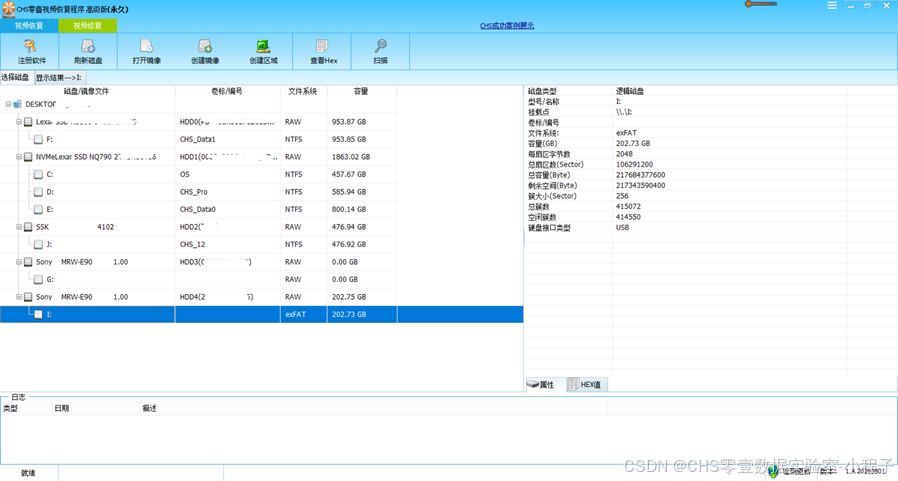Sort by 容量 column header

coord(361,91)
